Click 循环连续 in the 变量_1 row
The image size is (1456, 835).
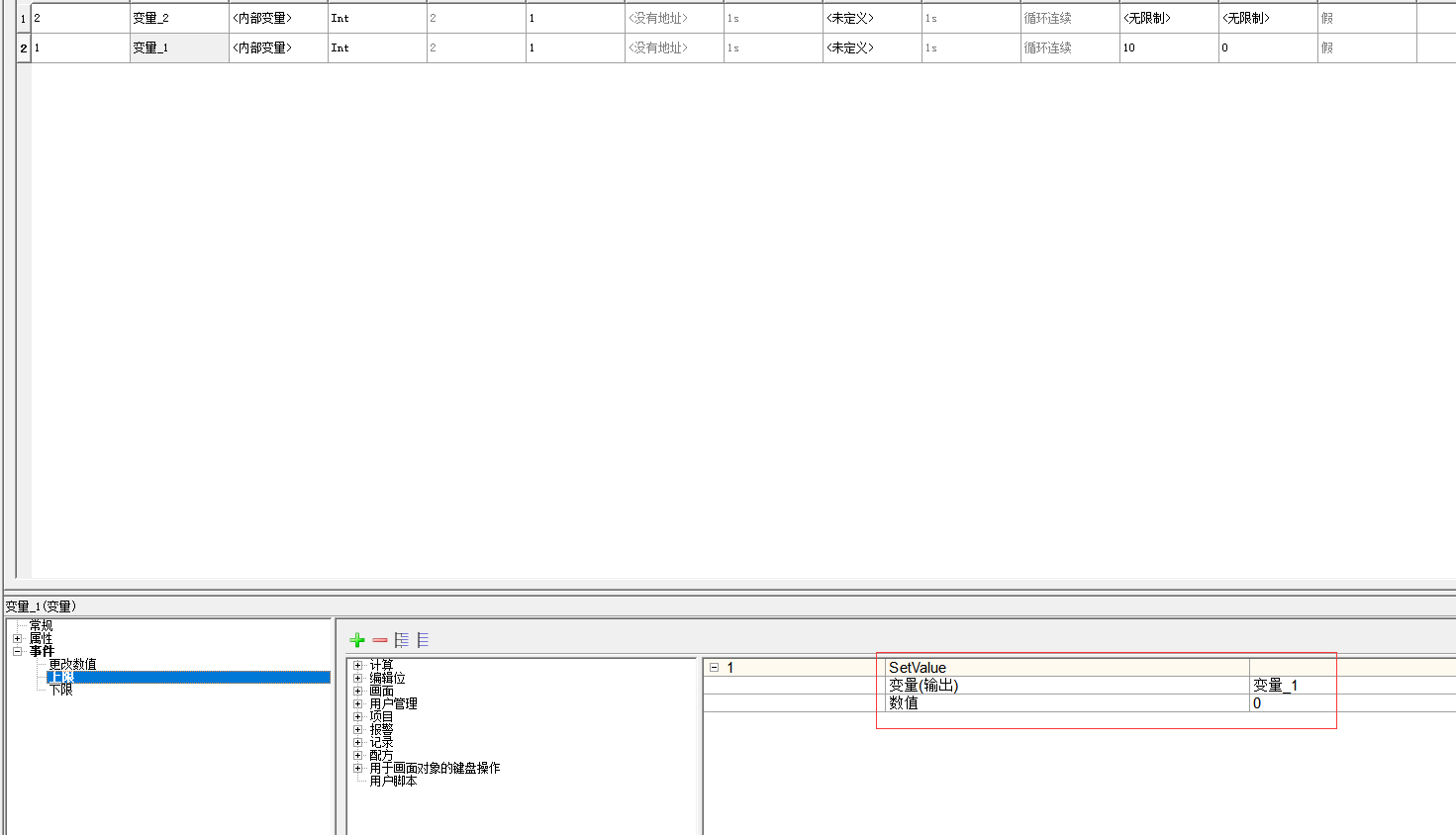point(1070,48)
